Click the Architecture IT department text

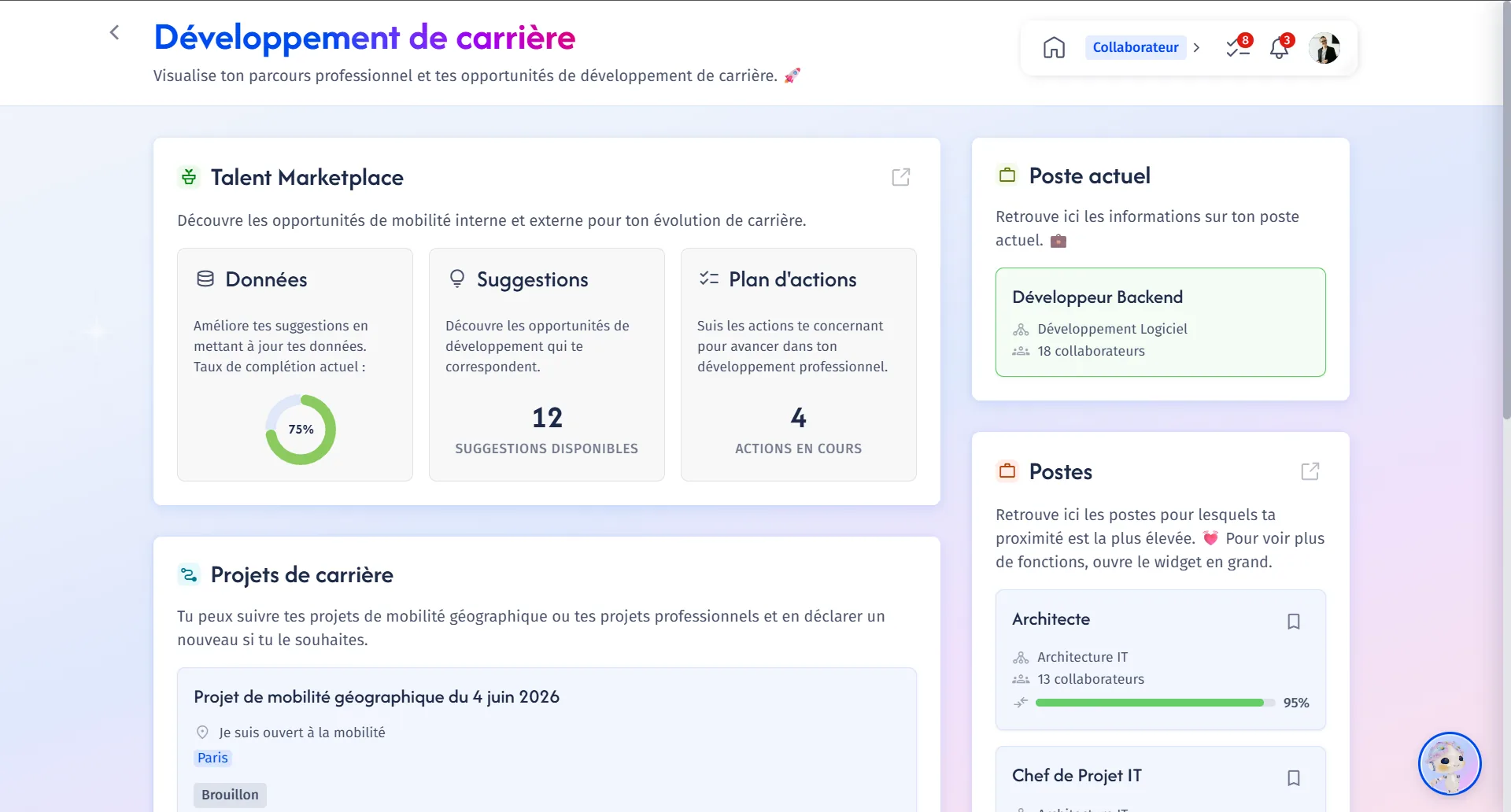tap(1082, 657)
